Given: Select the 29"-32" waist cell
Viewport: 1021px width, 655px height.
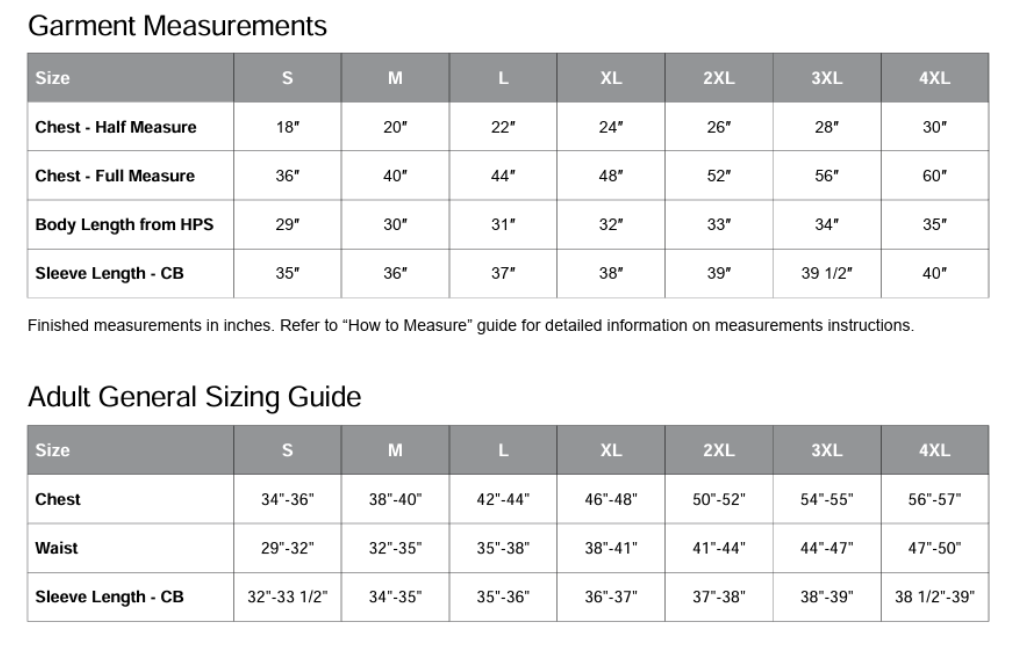Looking at the screenshot, I should point(287,548).
